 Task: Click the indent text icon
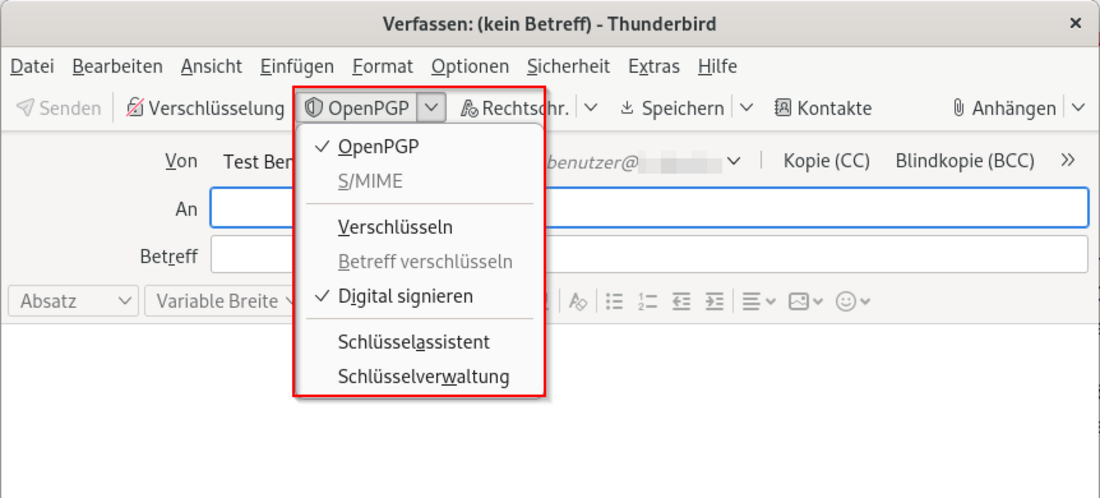pos(713,302)
